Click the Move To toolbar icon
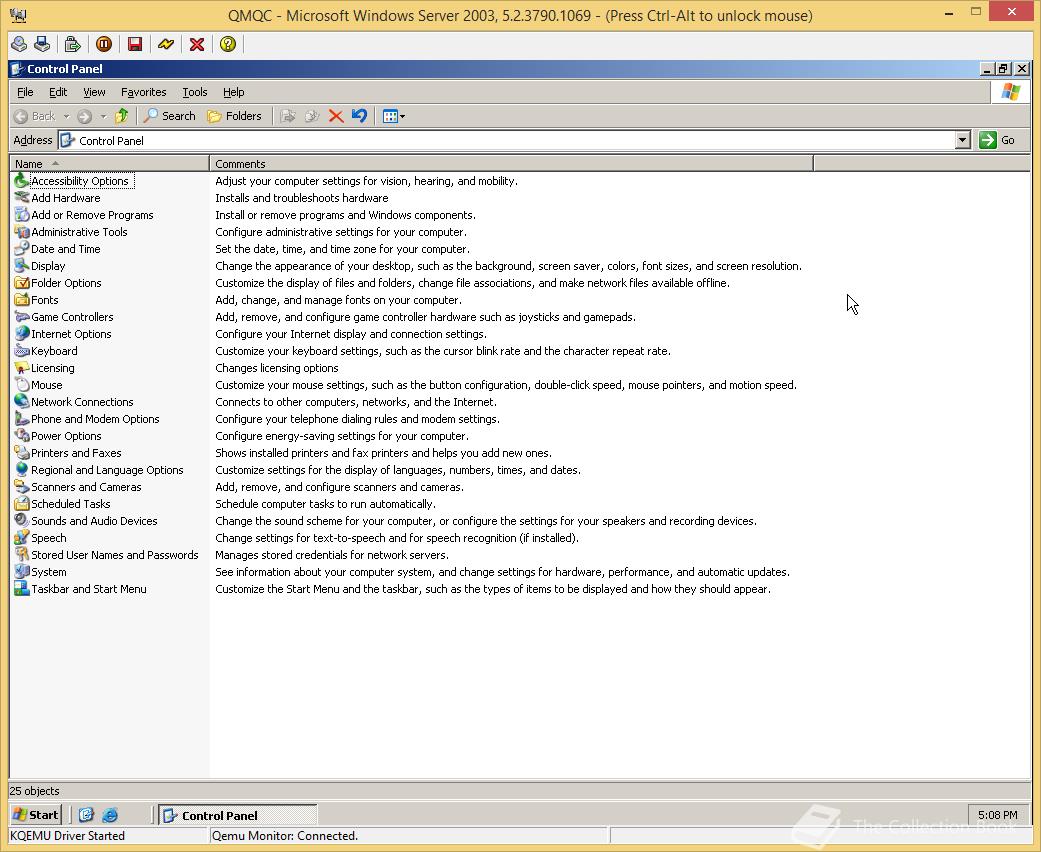1041x852 pixels. click(287, 116)
